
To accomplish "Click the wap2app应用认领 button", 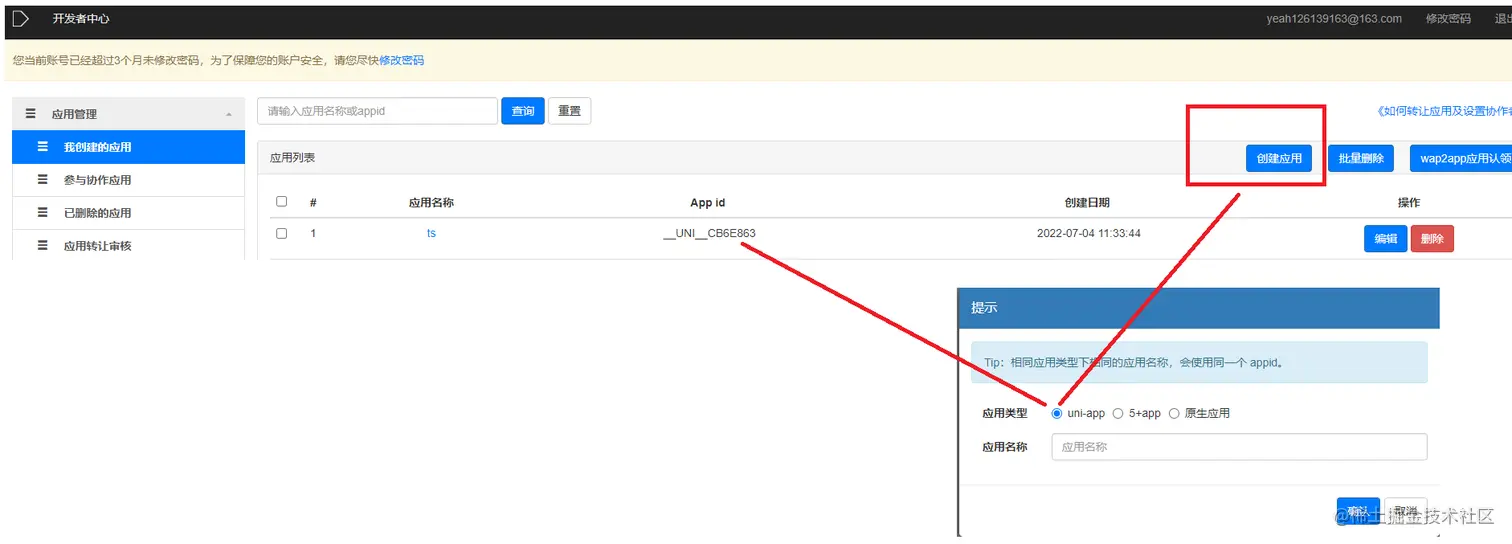I will click(1461, 158).
